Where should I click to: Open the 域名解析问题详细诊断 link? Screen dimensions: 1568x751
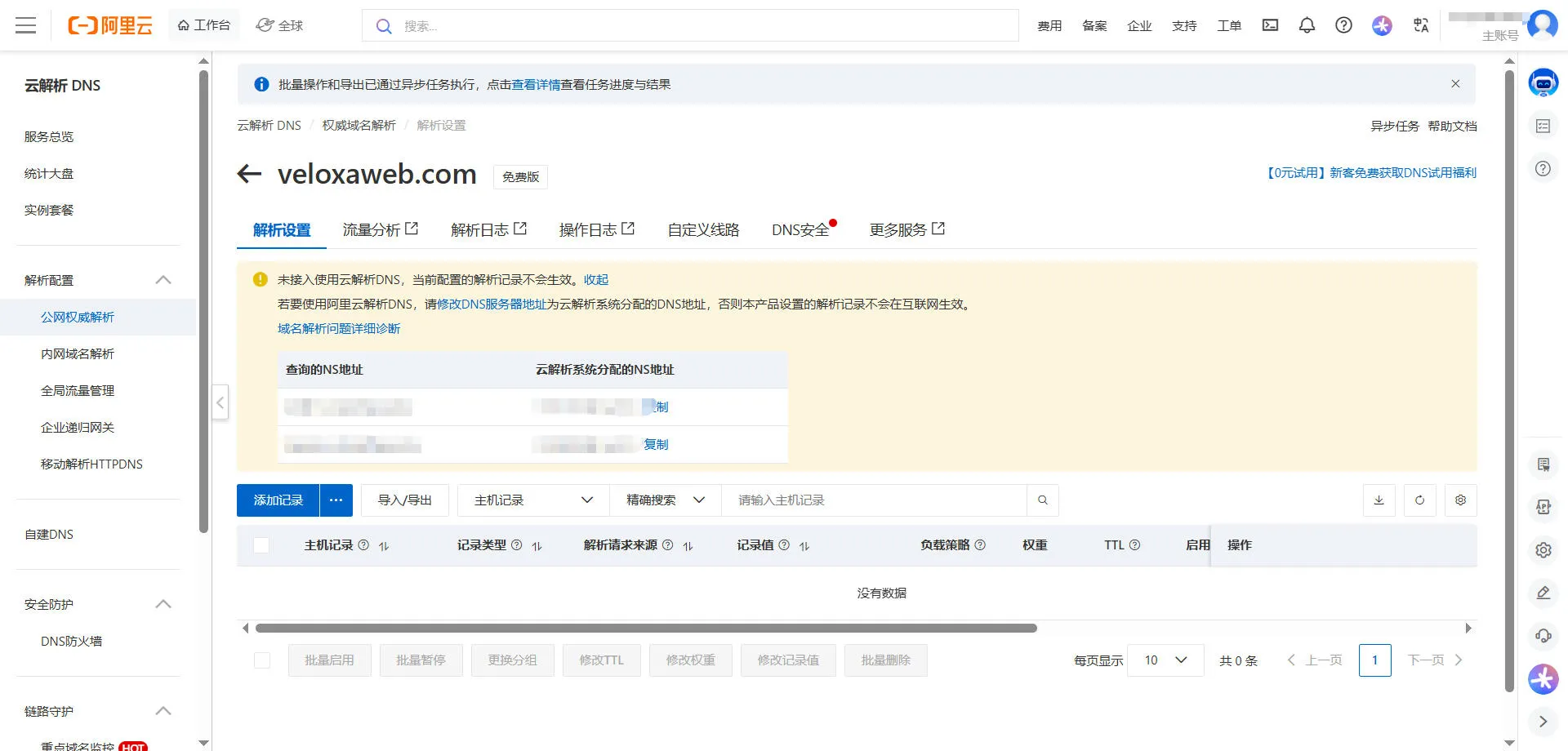pyautogui.click(x=338, y=328)
